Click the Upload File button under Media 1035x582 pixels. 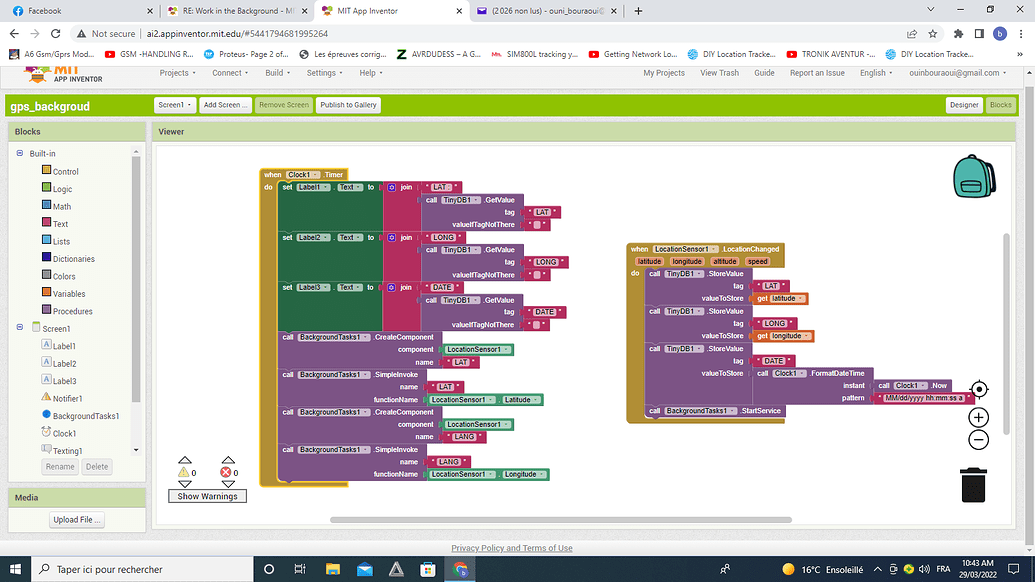pos(77,519)
